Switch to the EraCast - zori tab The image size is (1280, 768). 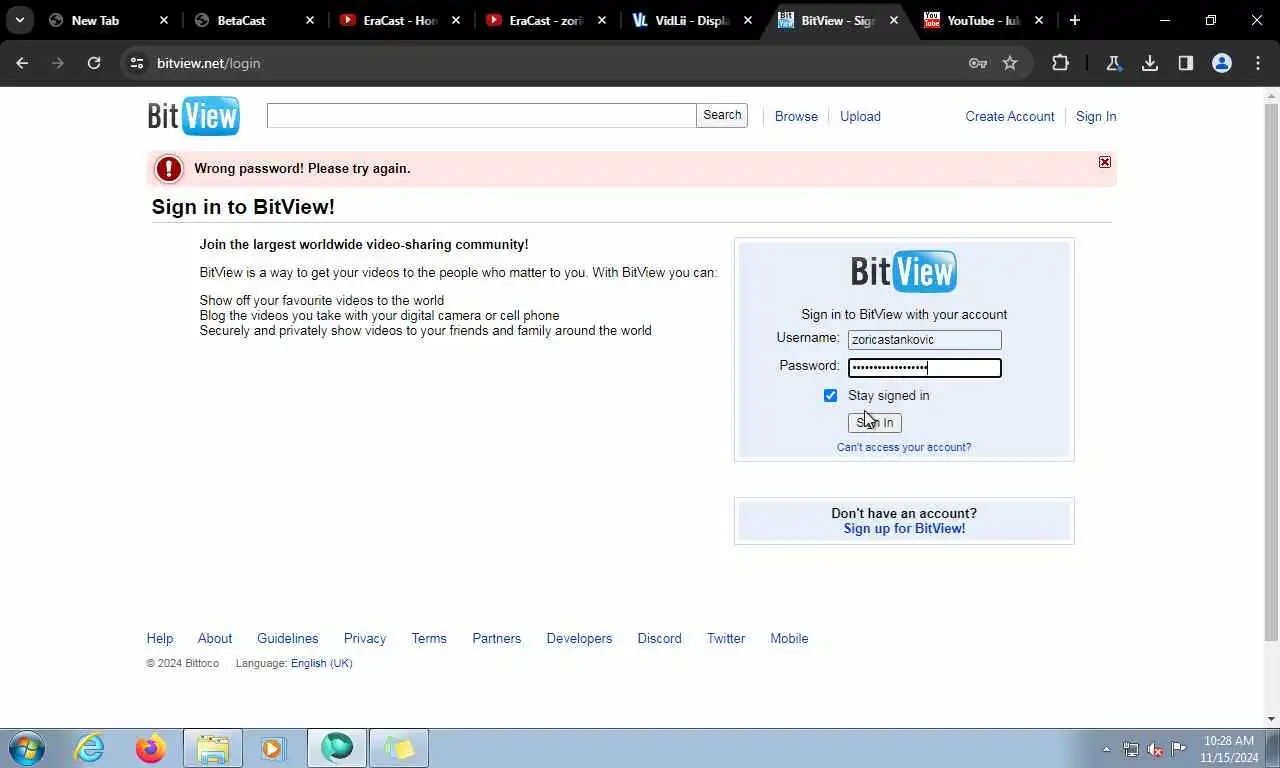pyautogui.click(x=546, y=20)
